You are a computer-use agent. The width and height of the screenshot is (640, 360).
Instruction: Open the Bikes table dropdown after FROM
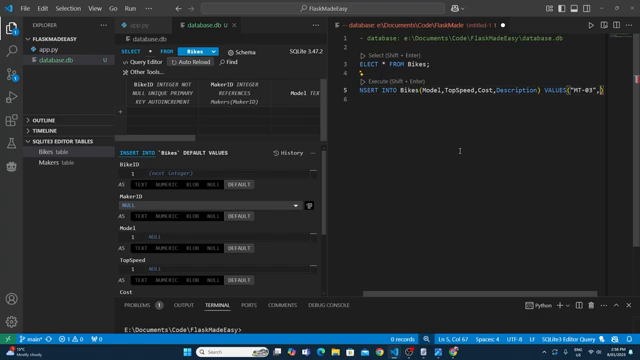[198, 51]
